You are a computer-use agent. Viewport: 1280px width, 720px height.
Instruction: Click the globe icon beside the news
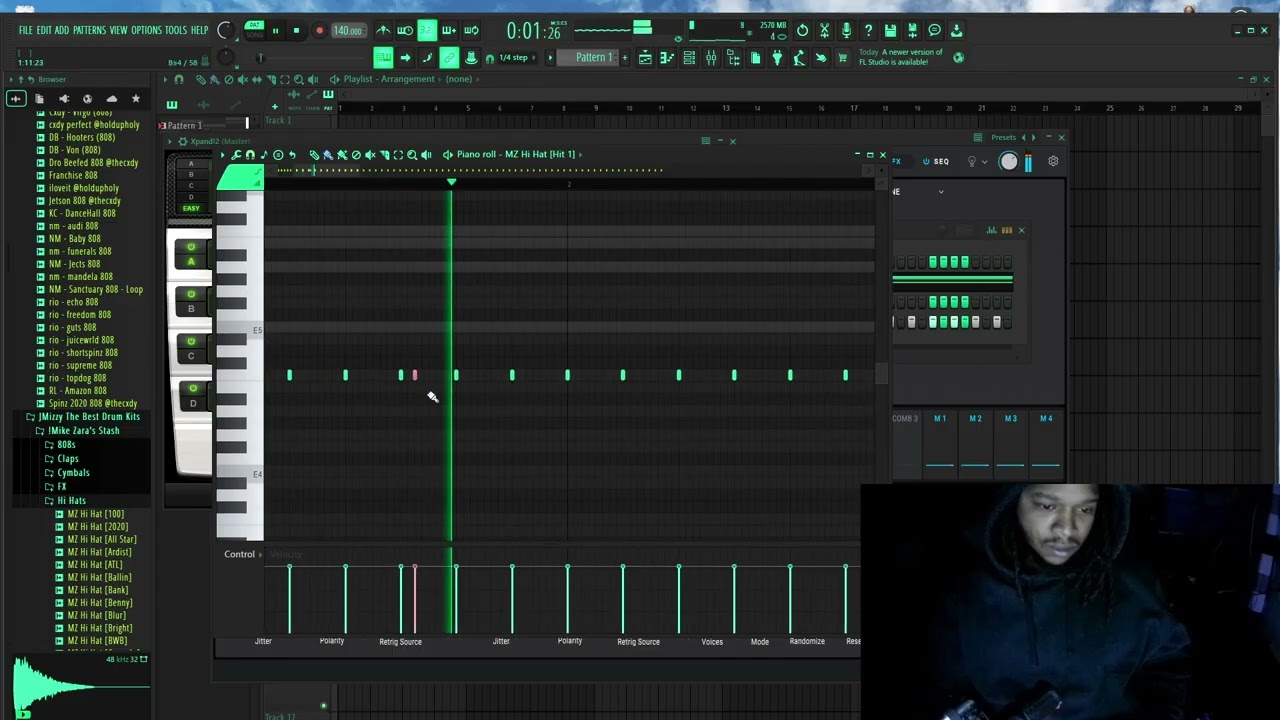point(958,58)
